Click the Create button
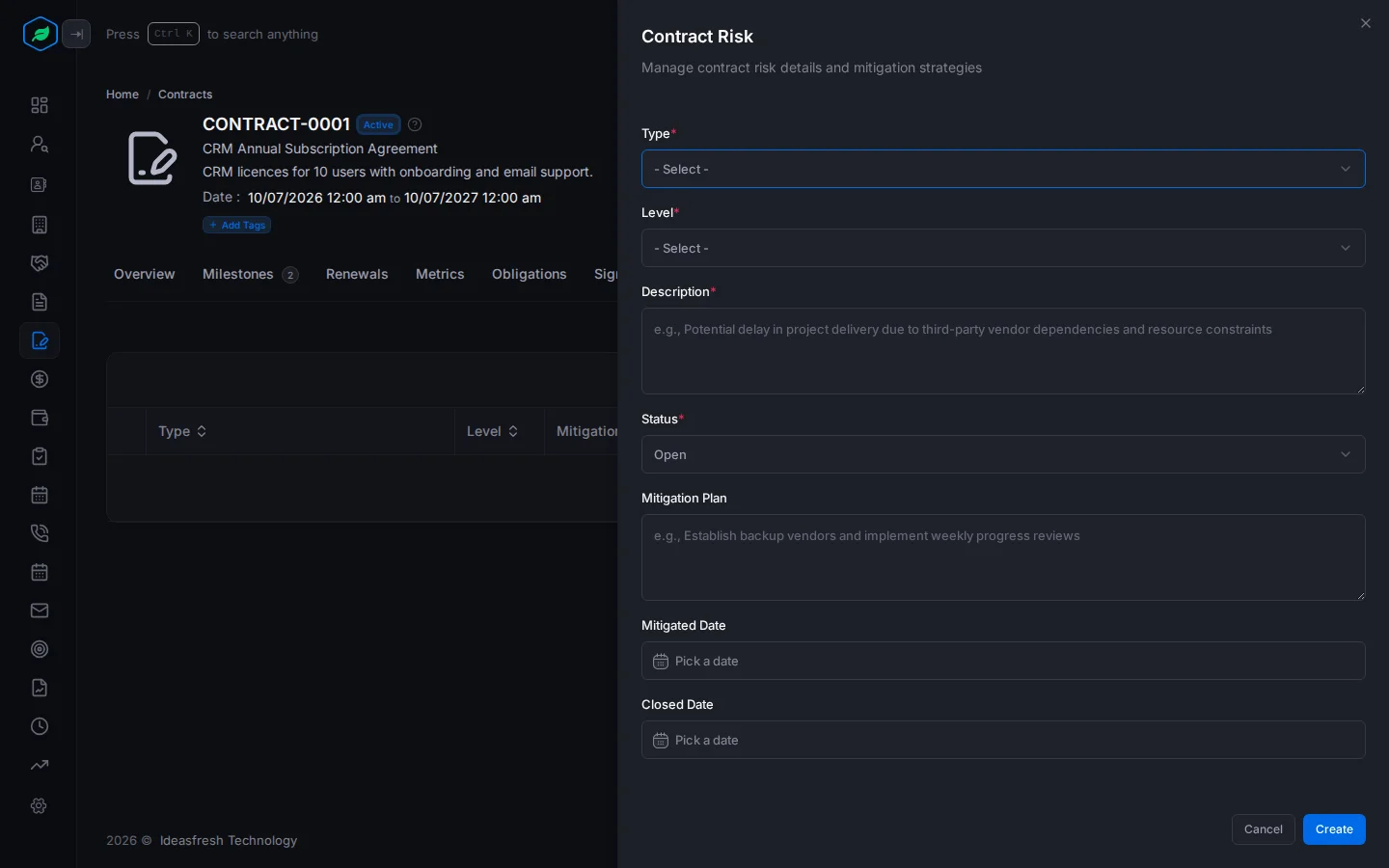The height and width of the screenshot is (868, 1389). (1334, 829)
